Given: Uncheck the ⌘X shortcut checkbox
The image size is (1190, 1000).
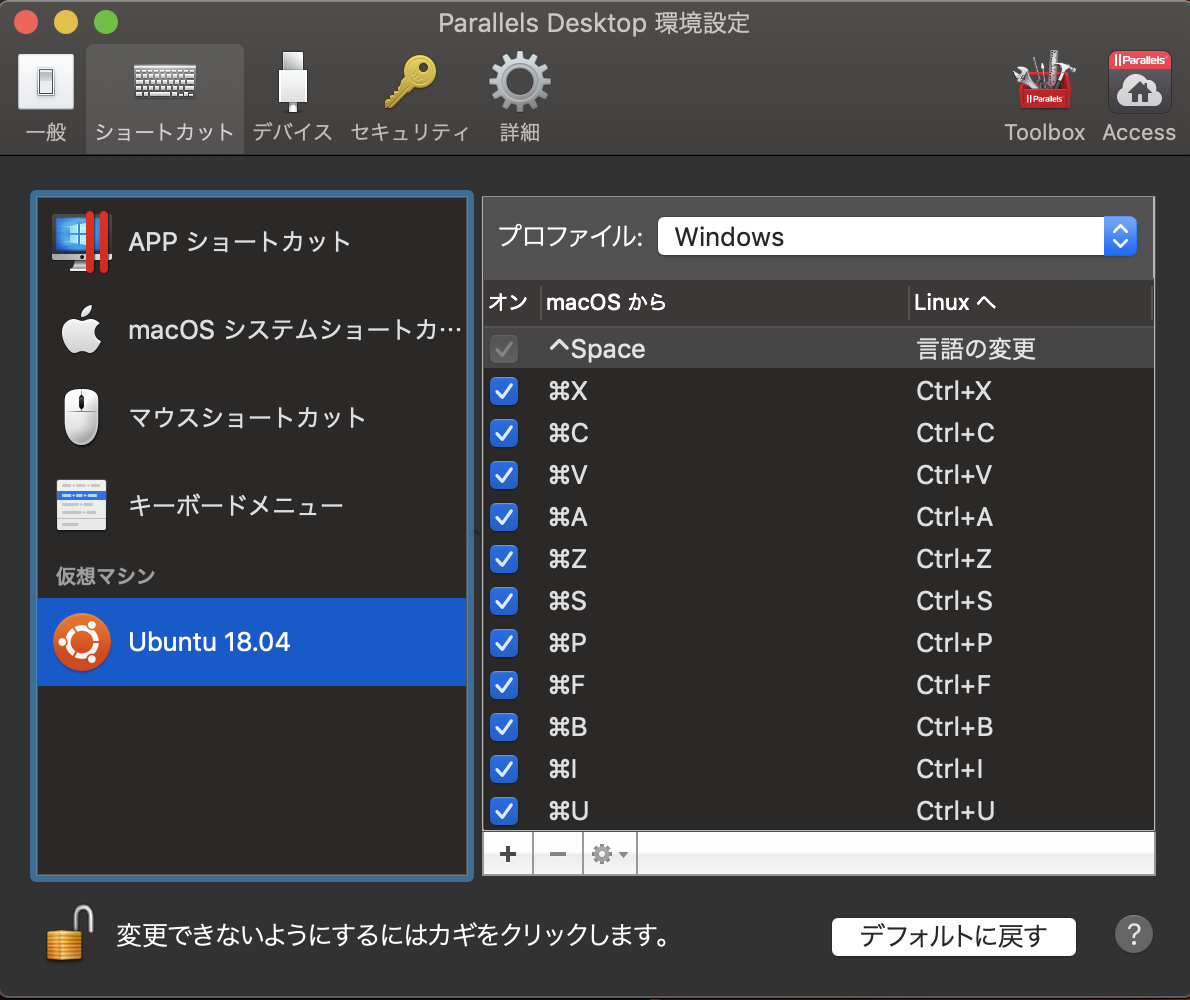Looking at the screenshot, I should (504, 392).
